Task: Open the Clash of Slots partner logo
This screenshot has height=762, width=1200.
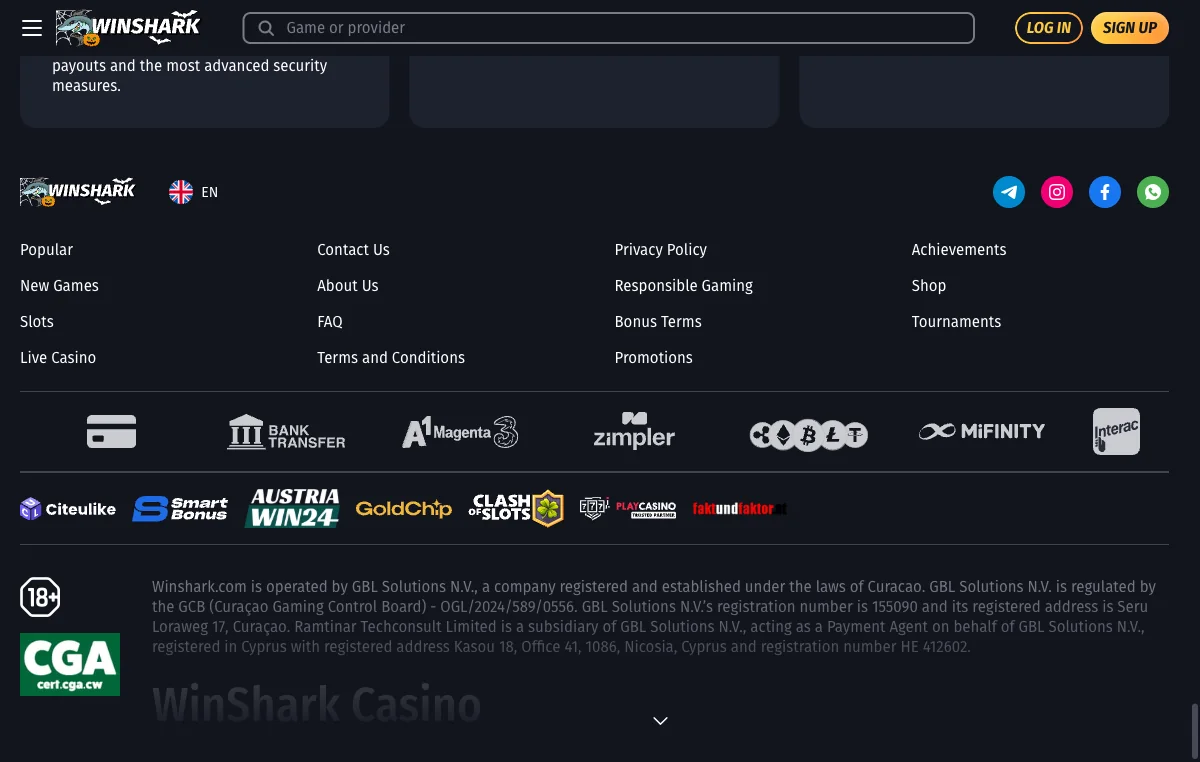Action: pos(516,508)
